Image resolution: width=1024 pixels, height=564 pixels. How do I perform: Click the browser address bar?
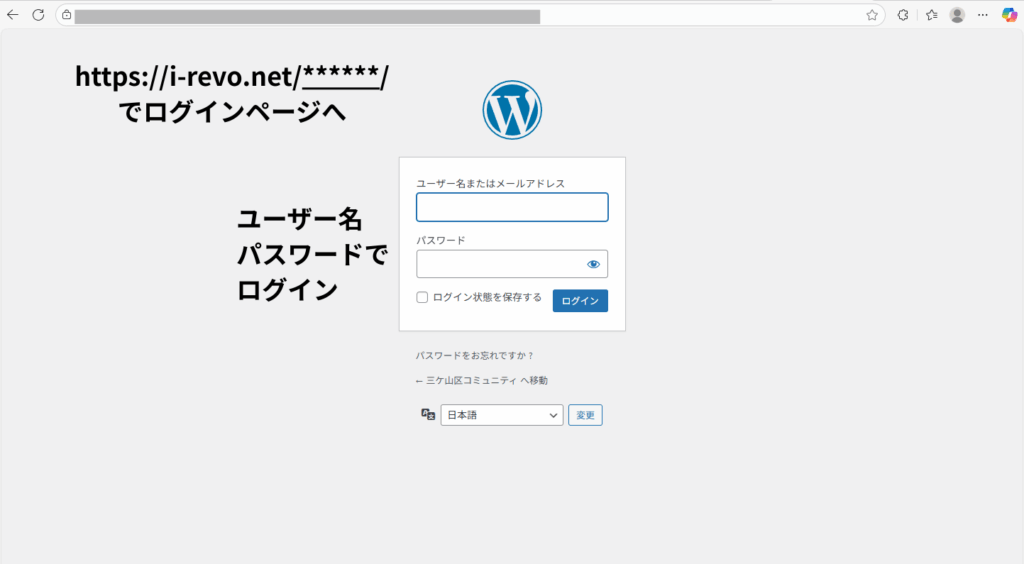tap(470, 15)
